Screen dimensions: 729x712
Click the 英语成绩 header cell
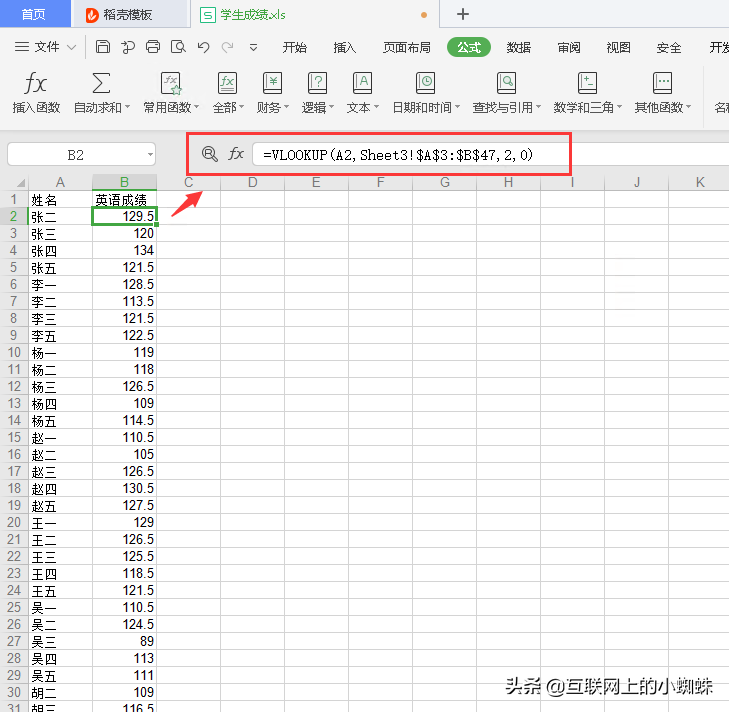point(124,200)
